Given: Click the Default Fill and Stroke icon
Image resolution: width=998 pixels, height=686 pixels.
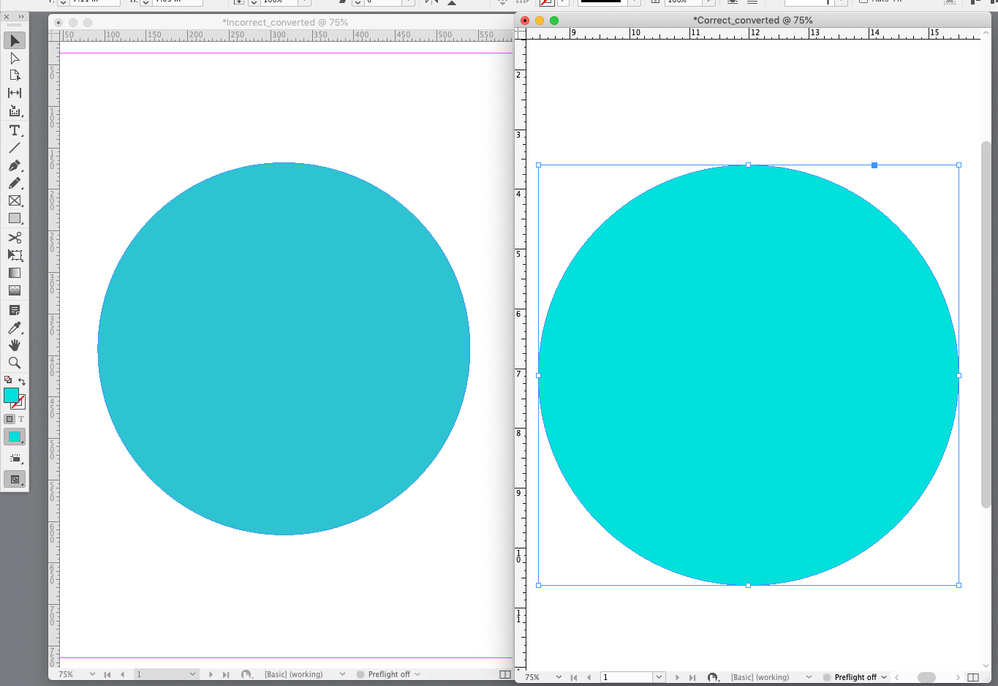Looking at the screenshot, I should pos(8,380).
